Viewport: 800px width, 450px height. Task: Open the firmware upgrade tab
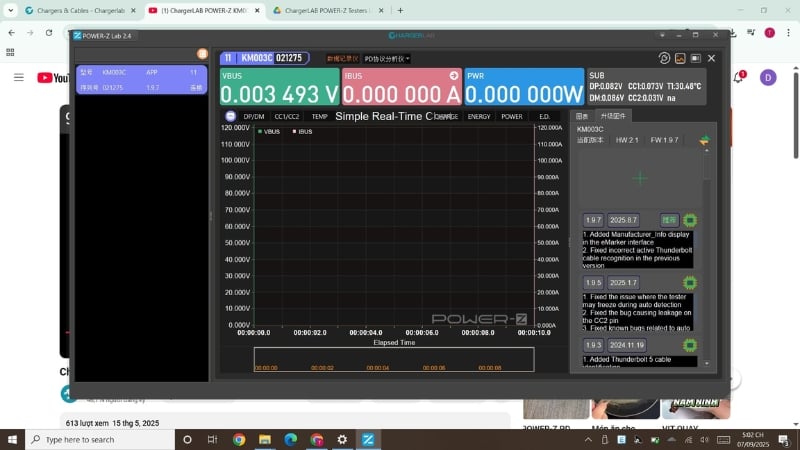[613, 116]
